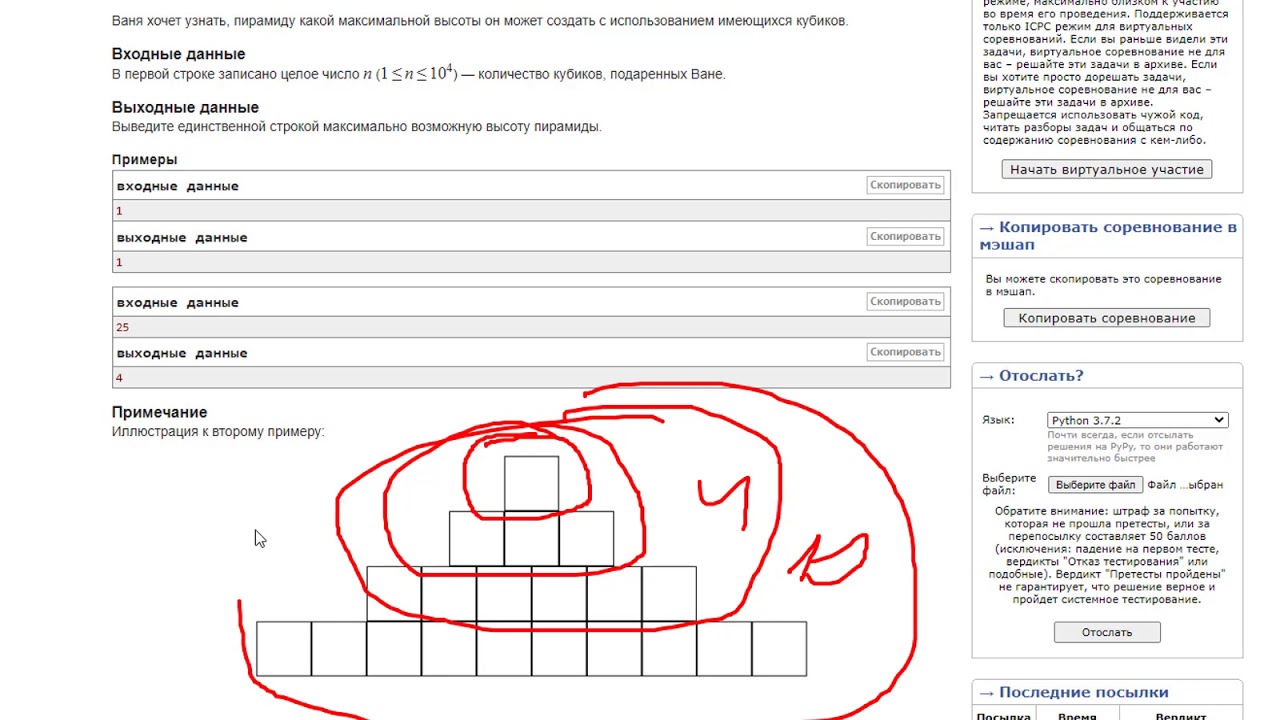Click the mashup copy description text
The image size is (1280, 720).
[x=1103, y=285]
